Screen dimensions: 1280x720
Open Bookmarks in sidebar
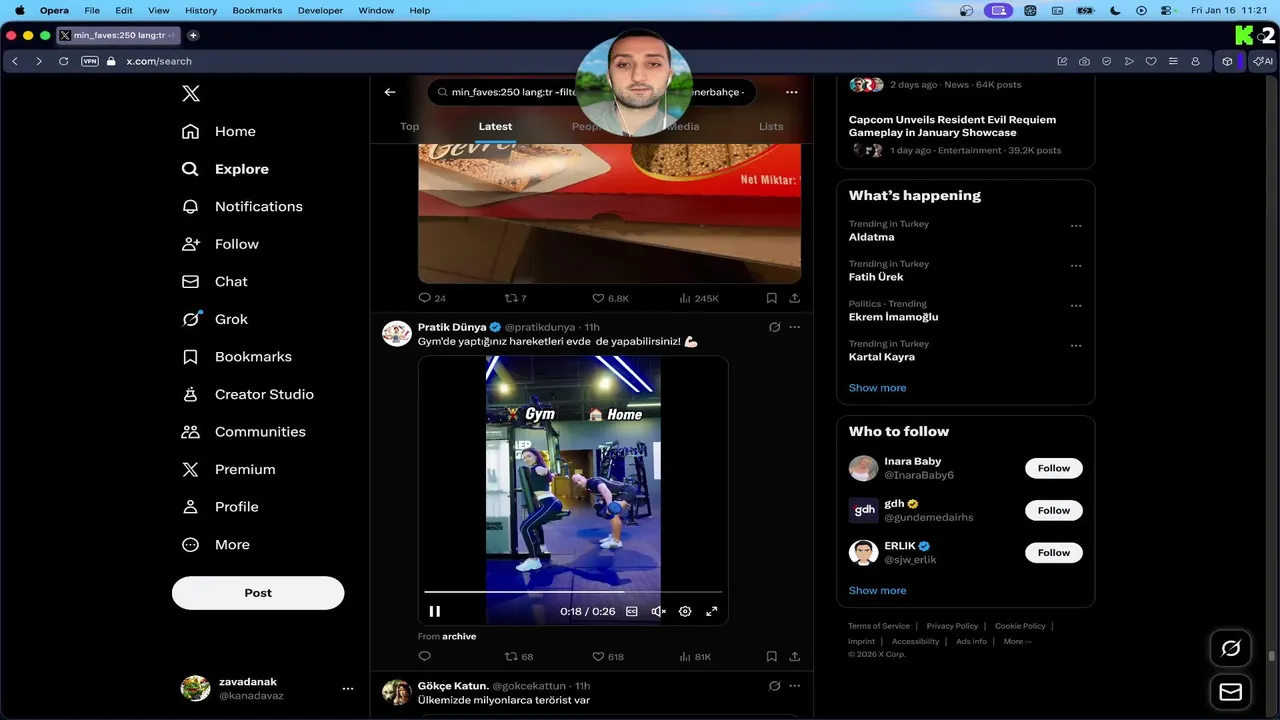pos(237,357)
